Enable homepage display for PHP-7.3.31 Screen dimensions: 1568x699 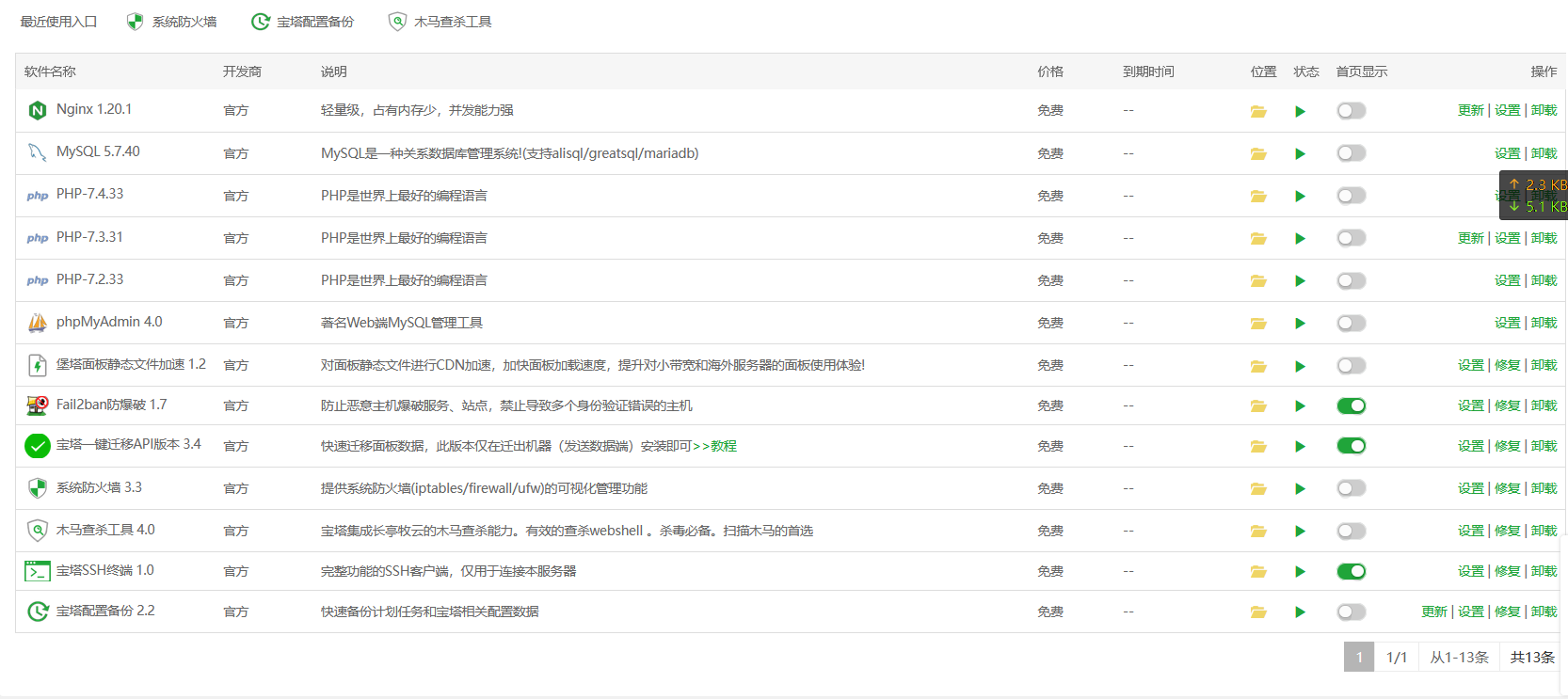[1351, 238]
